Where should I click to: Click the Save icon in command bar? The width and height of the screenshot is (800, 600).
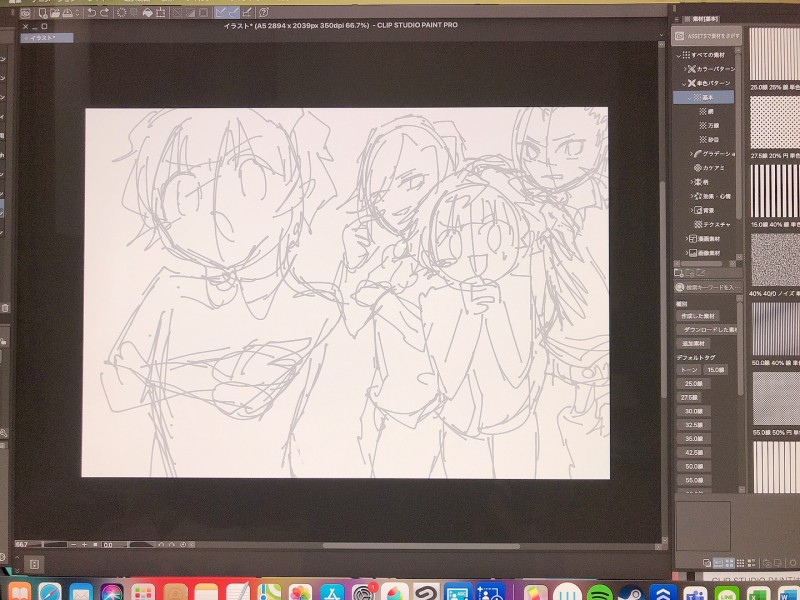[x=66, y=13]
